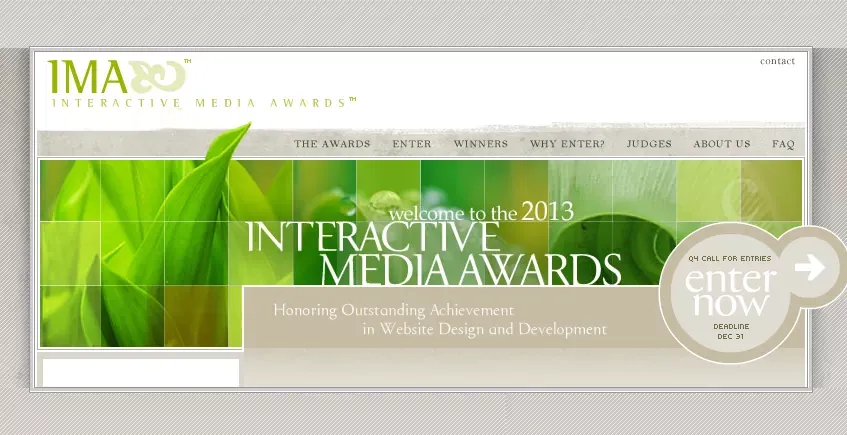This screenshot has width=847, height=435.
Task: Open the FAQ menu item
Action: (783, 144)
